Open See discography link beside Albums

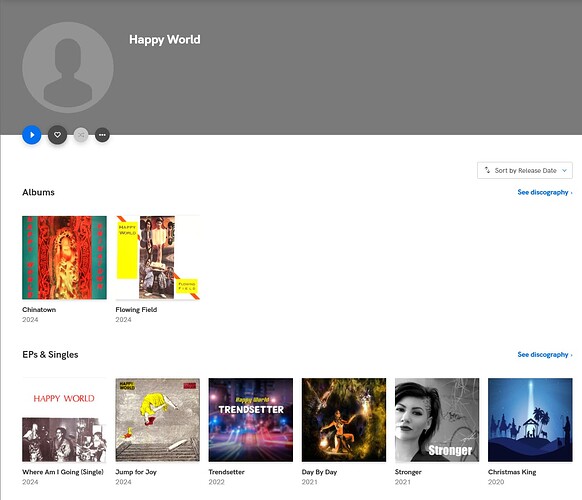pyautogui.click(x=545, y=192)
